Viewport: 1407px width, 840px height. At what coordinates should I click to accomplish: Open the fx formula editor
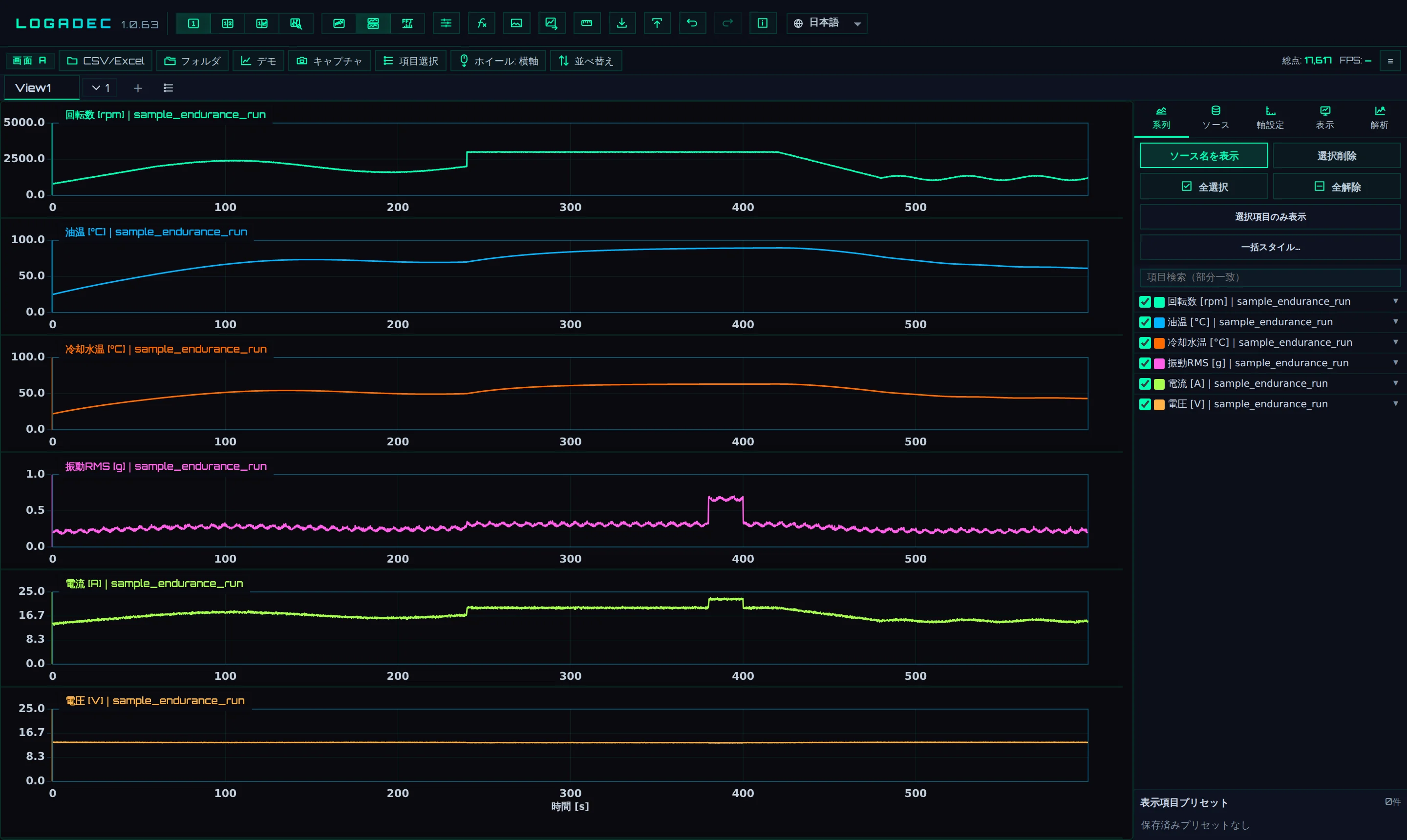click(482, 23)
